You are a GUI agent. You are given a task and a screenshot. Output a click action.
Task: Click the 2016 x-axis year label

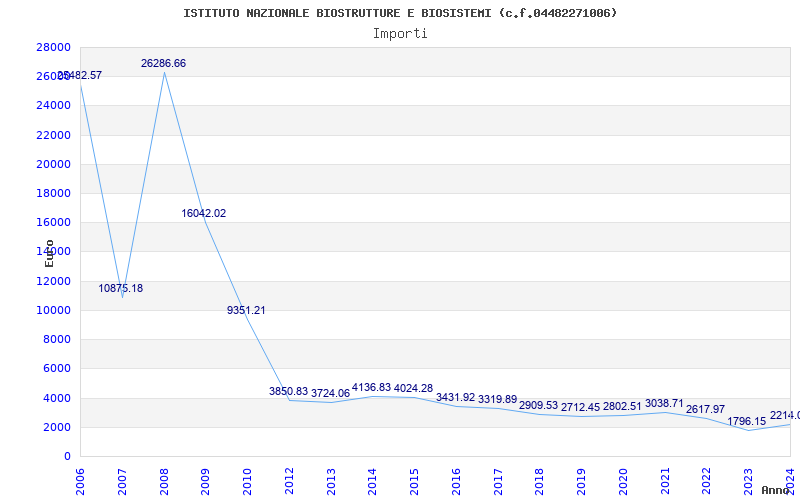click(456, 482)
